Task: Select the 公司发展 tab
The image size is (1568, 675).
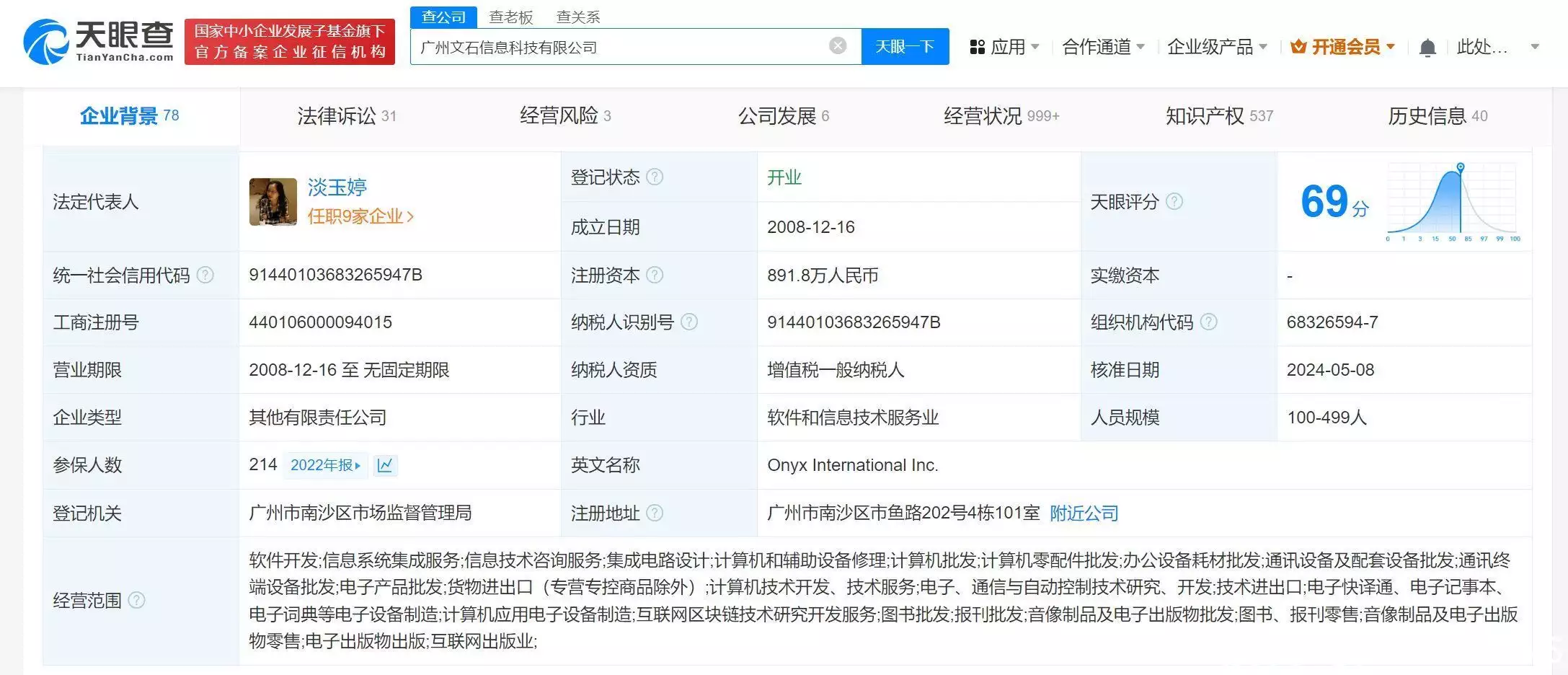Action: pos(784,115)
